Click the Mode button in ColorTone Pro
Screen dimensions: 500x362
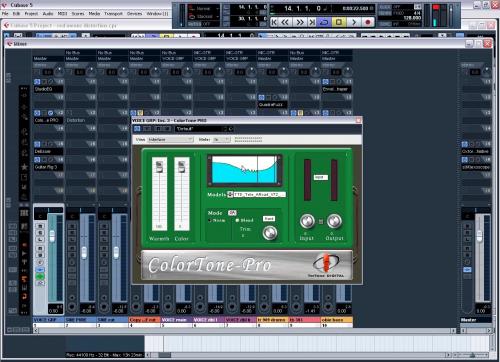point(232,213)
